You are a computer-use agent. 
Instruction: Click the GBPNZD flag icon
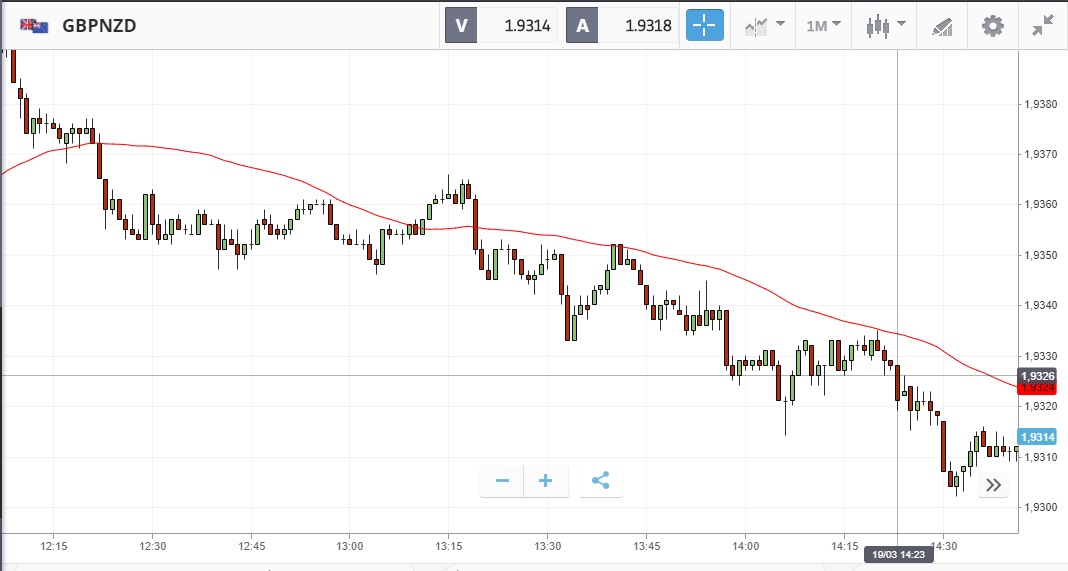click(33, 26)
